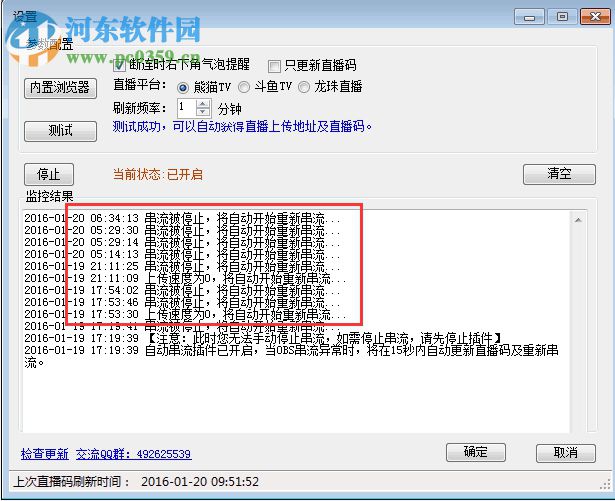Image resolution: width=615 pixels, height=501 pixels.
Task: Select the 熊猫TV radio button
Action: pyautogui.click(x=183, y=87)
